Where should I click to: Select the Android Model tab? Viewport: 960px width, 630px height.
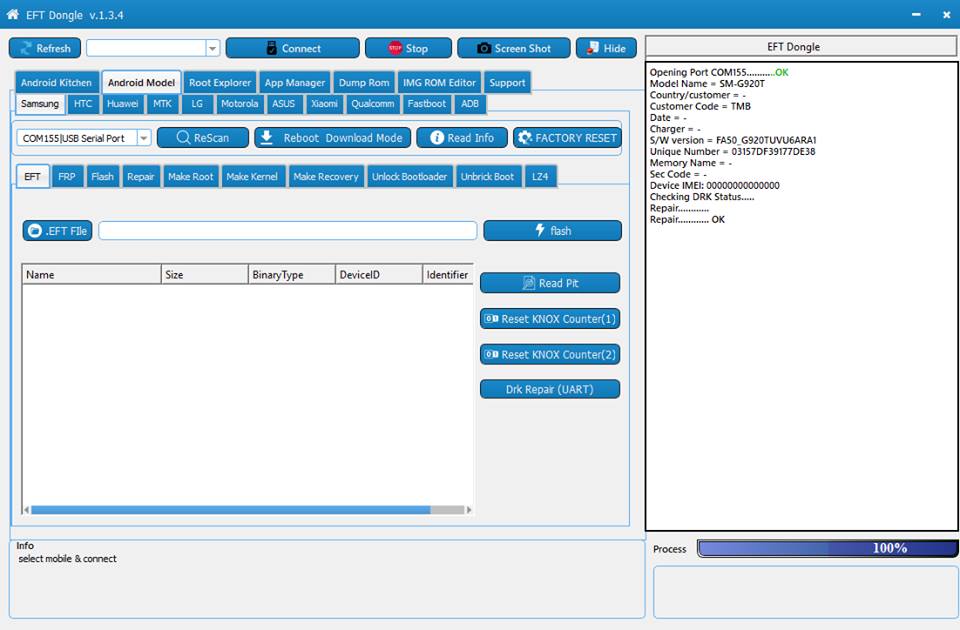click(141, 83)
